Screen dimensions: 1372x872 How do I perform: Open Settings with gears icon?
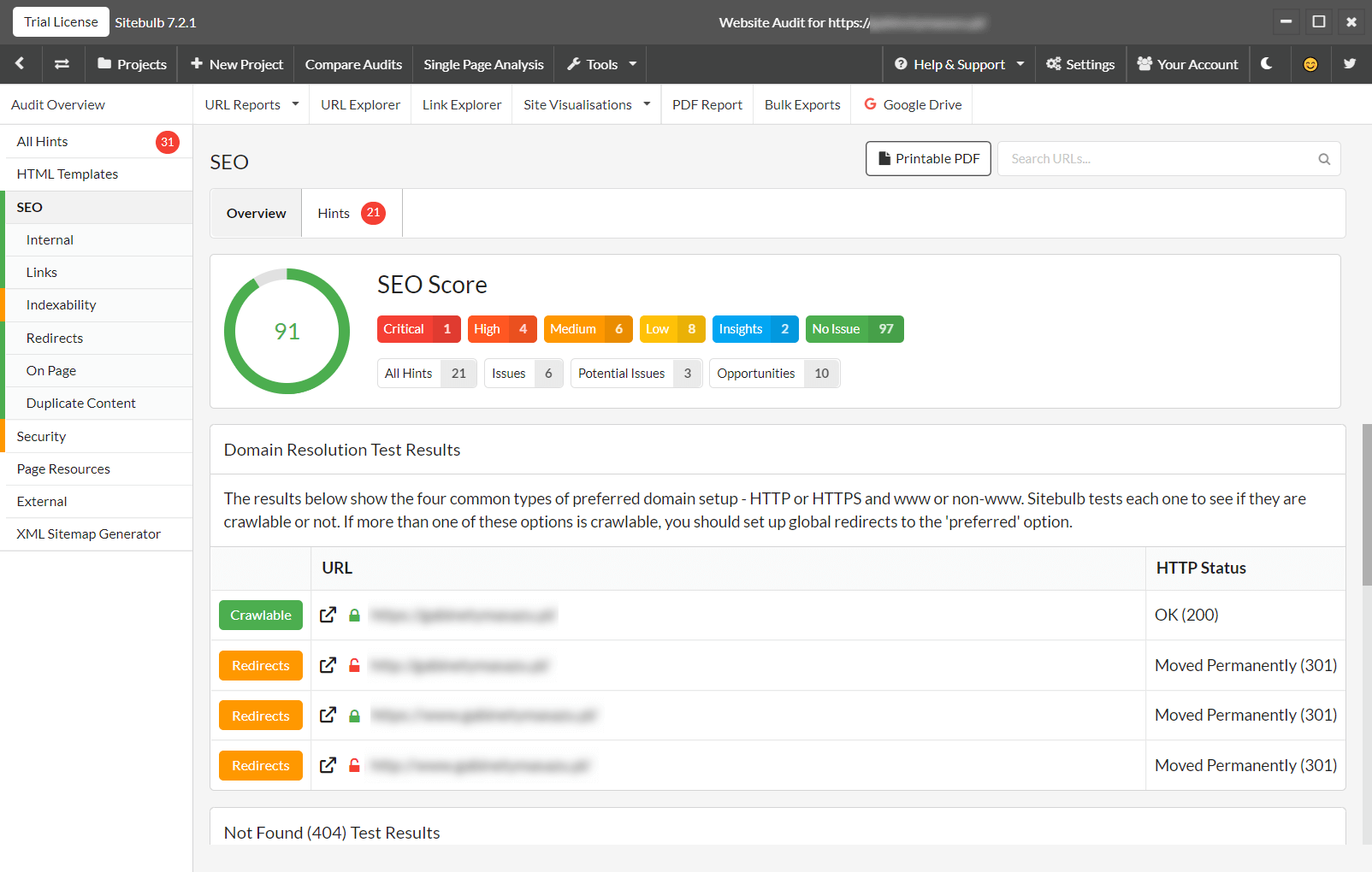(x=1079, y=64)
